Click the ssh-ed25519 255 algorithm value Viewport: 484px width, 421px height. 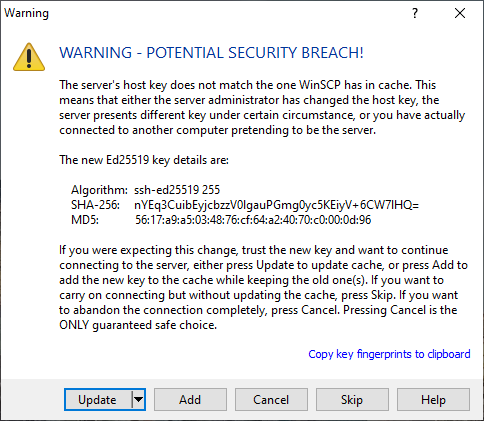coord(177,190)
